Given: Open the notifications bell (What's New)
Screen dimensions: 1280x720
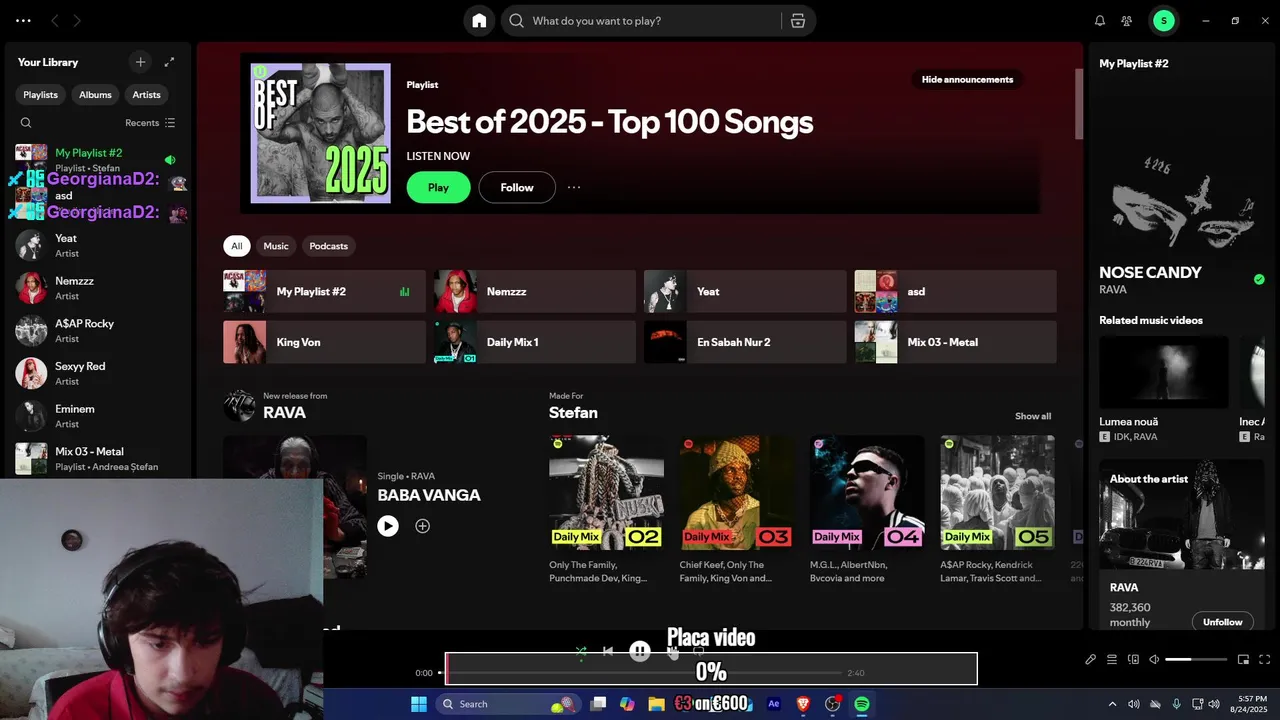Looking at the screenshot, I should click(x=1100, y=20).
